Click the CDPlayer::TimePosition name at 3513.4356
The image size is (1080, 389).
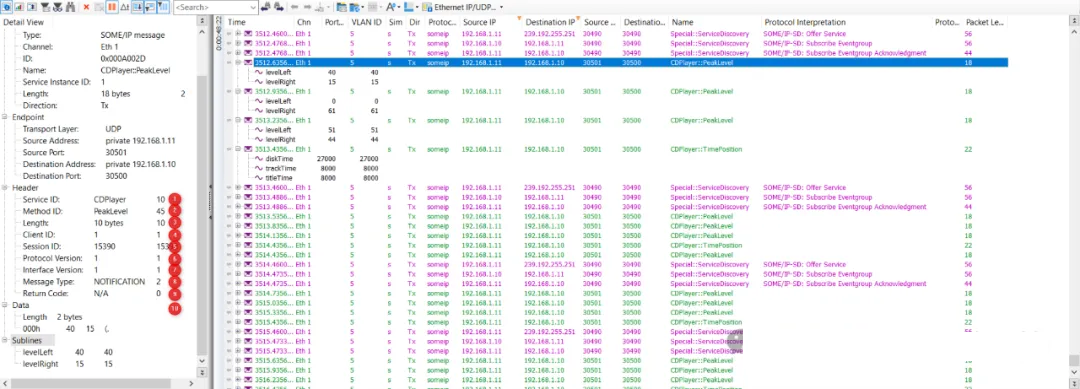point(706,149)
